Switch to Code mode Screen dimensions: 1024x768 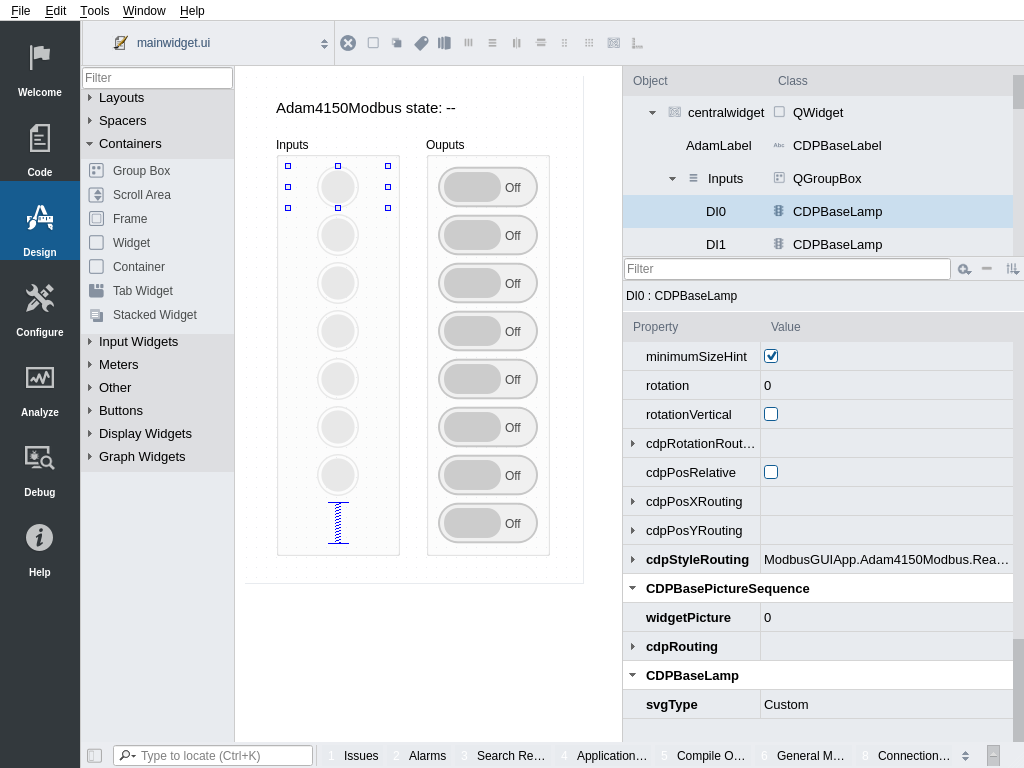40,152
